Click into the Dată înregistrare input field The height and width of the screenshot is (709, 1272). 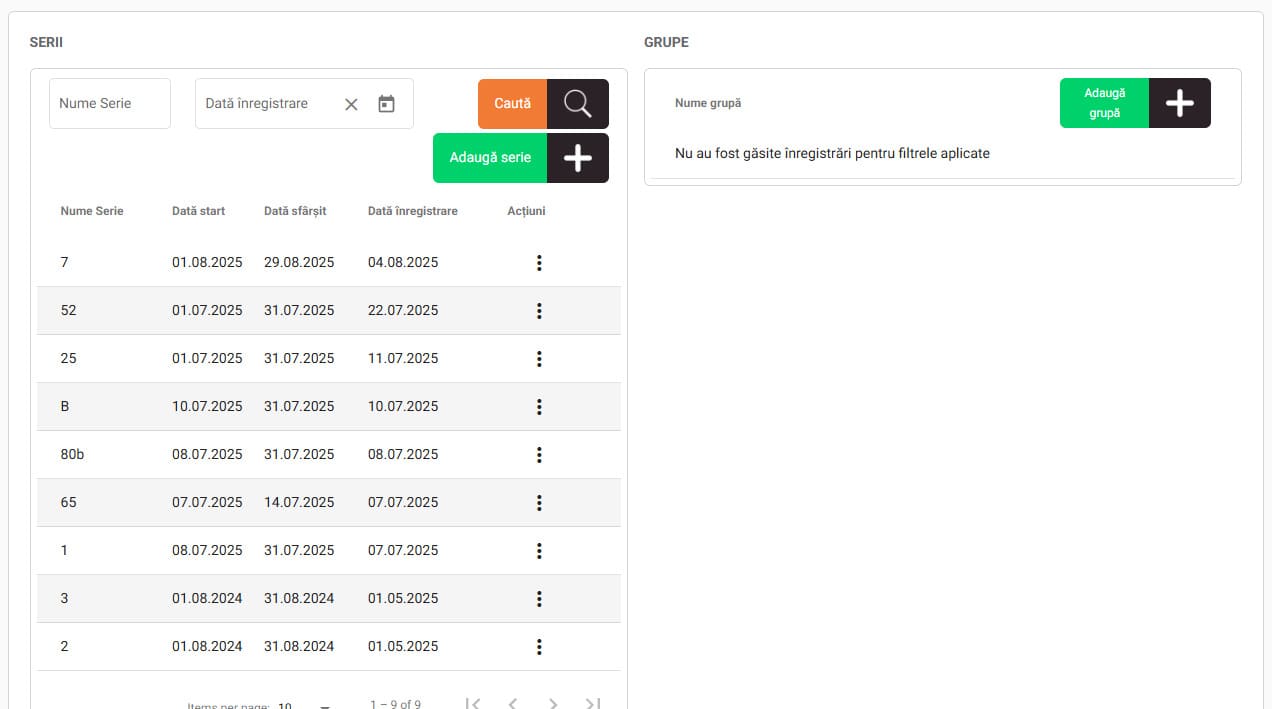point(265,104)
